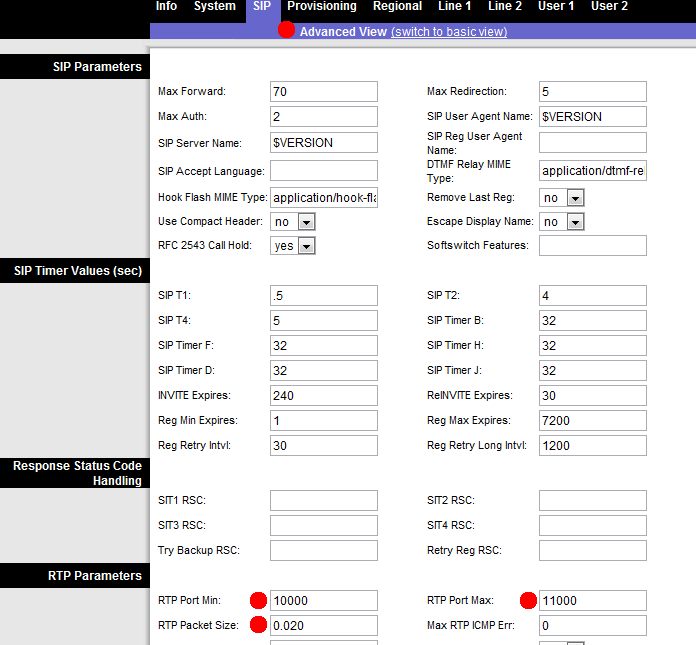The height and width of the screenshot is (645, 696).
Task: Go to the Regional tab
Action: [397, 6]
